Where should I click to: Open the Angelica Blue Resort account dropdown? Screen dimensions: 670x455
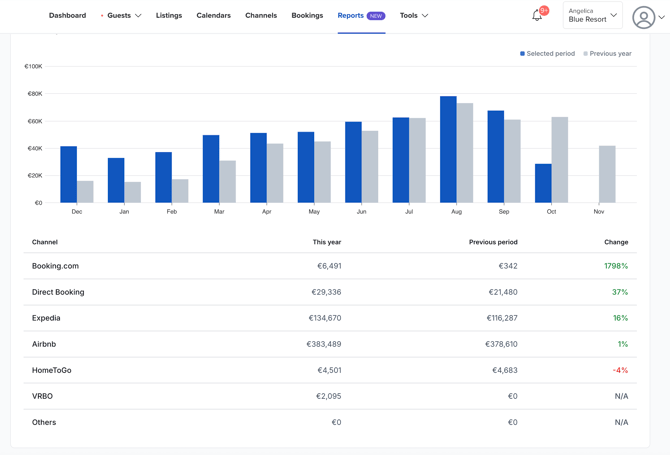(592, 15)
